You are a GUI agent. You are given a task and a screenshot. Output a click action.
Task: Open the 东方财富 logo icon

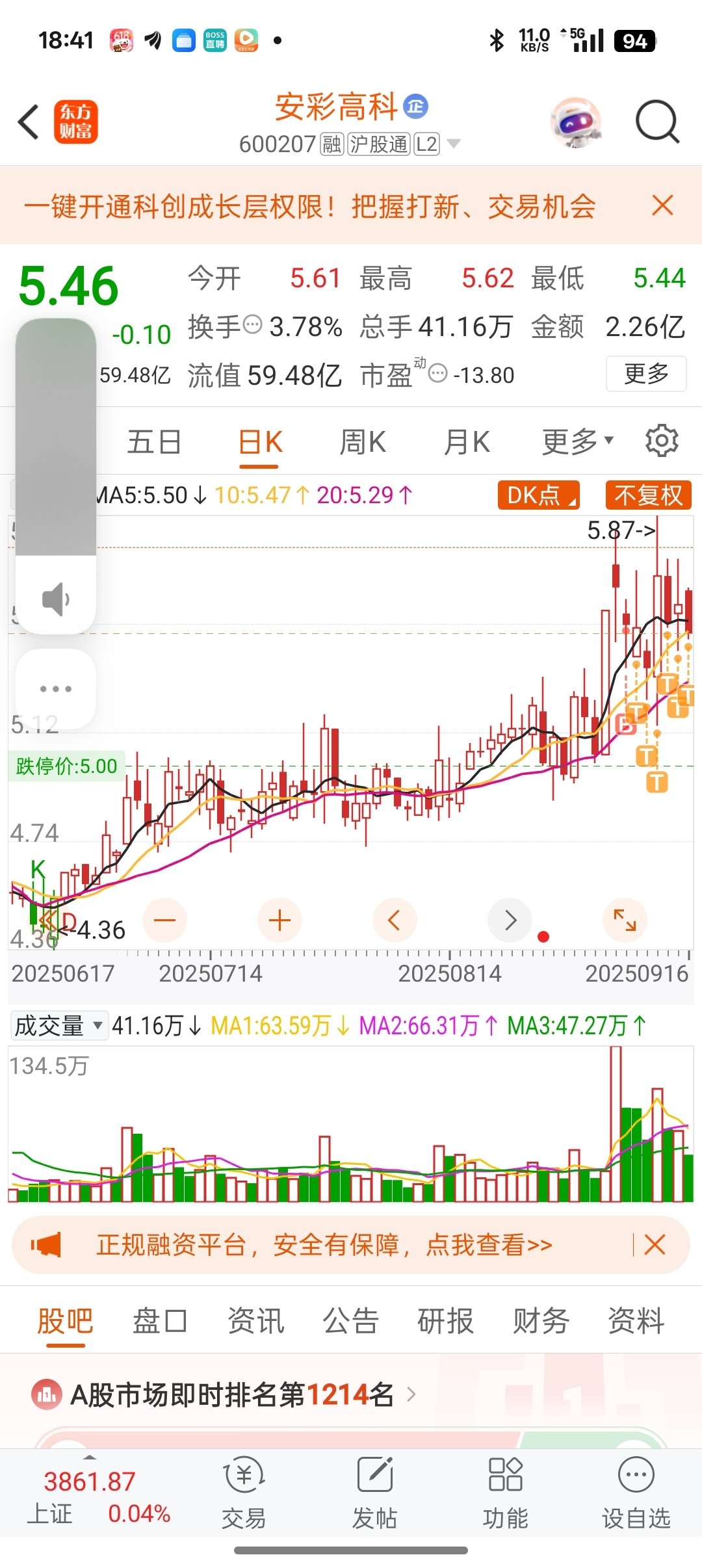click(75, 122)
